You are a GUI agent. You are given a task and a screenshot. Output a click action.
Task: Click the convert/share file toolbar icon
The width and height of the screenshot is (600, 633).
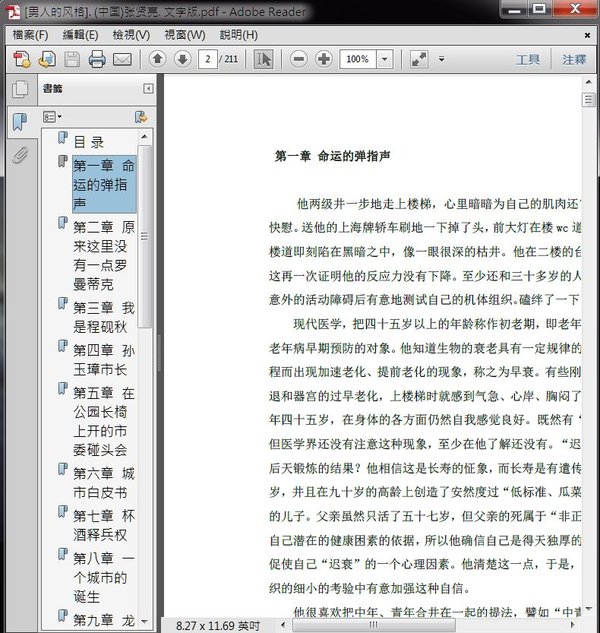coord(47,59)
